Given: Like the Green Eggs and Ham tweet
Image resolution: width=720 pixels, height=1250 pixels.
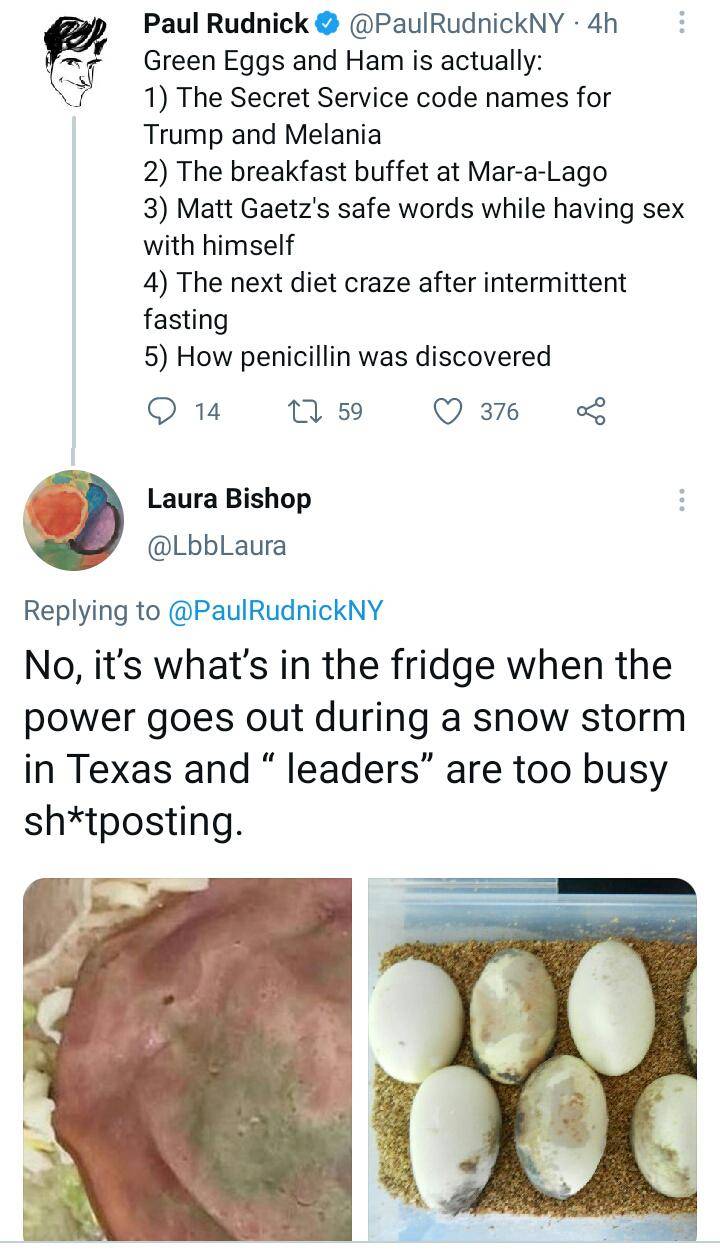Looking at the screenshot, I should tap(447, 411).
